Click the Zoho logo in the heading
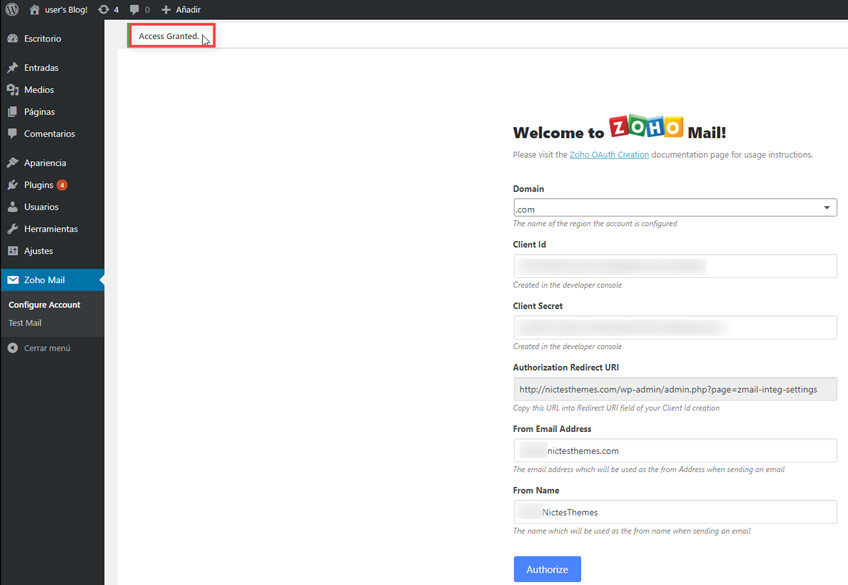The image size is (848, 585). tap(646, 127)
